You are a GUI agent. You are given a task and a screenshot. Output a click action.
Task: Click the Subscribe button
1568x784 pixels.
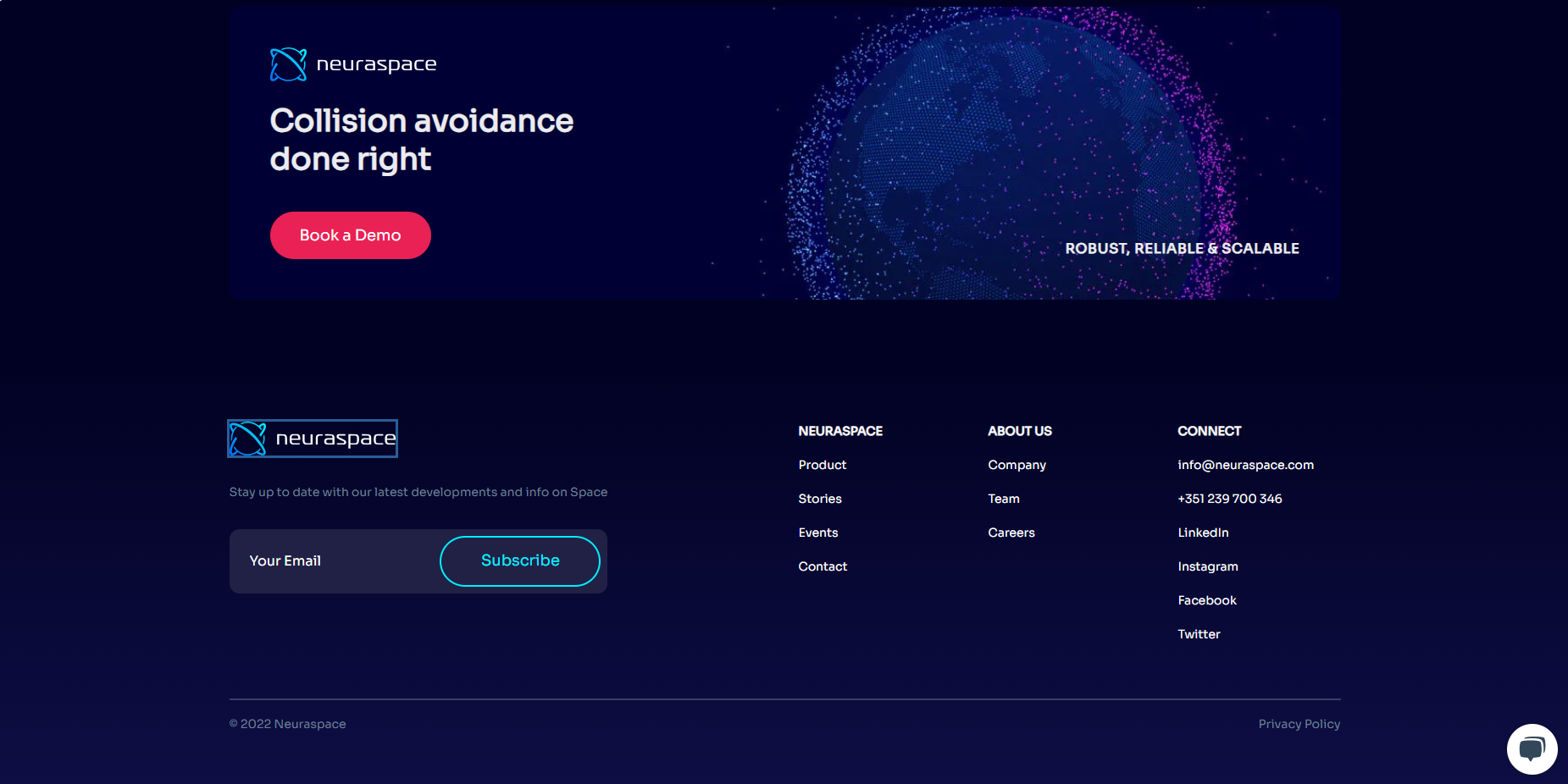click(520, 560)
